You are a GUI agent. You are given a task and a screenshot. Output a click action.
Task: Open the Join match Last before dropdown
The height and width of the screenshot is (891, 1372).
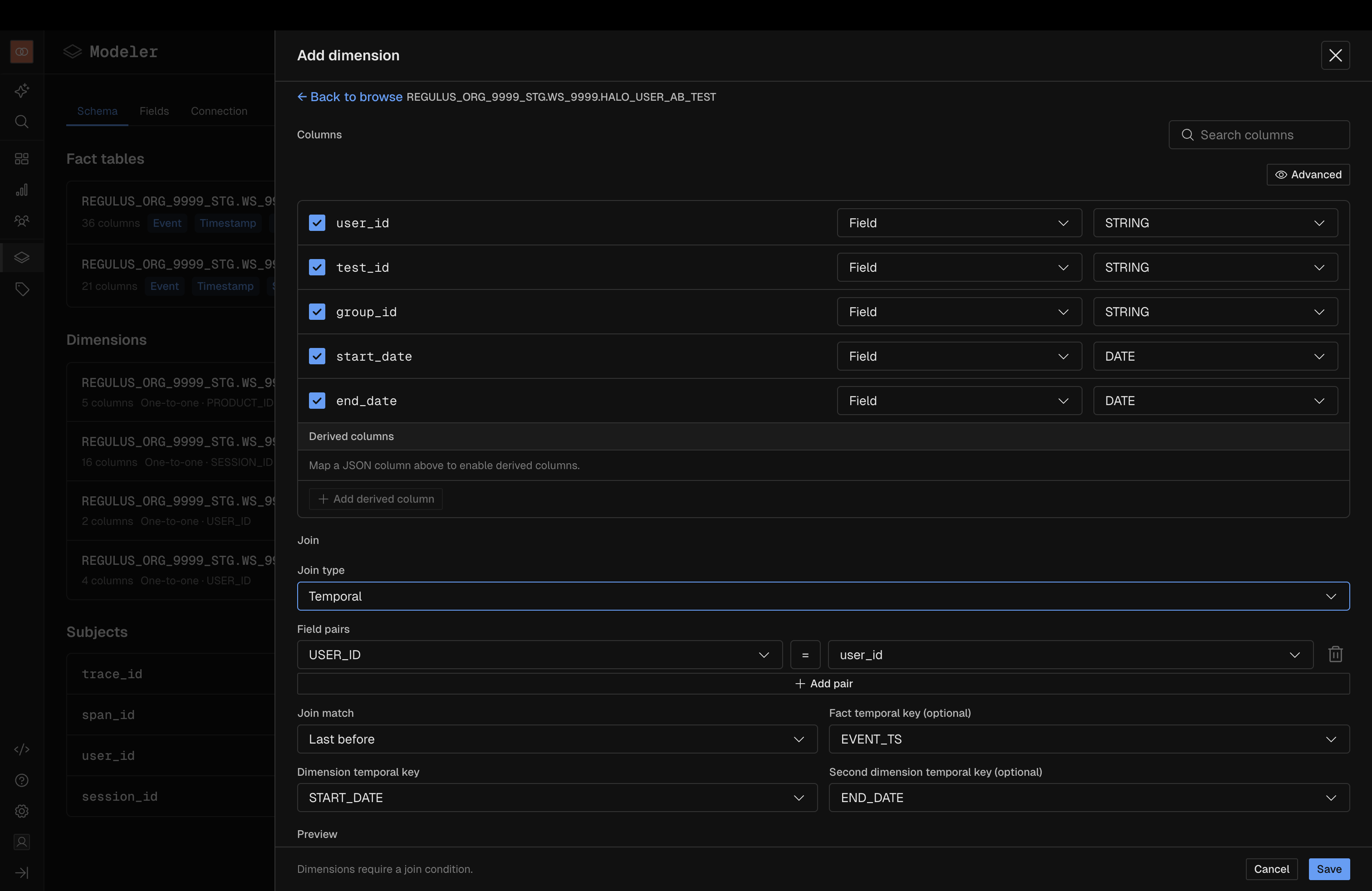pos(557,739)
